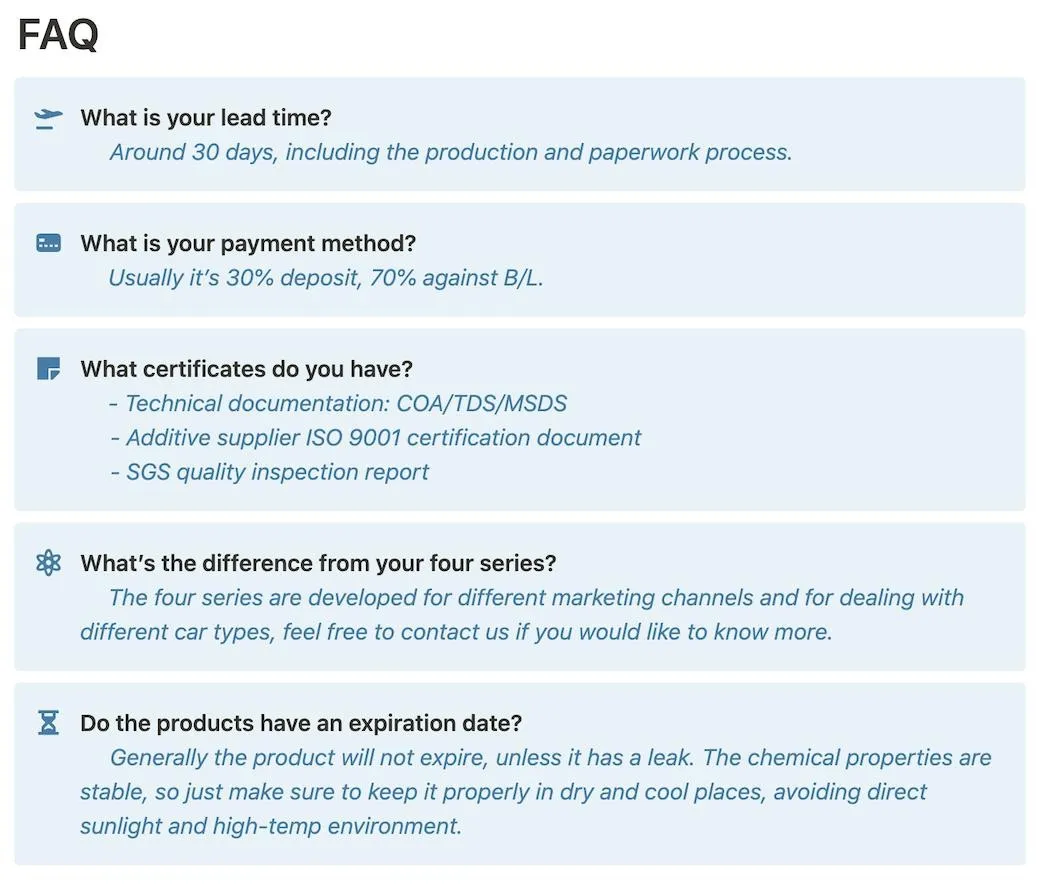
Task: Open the 'What certificates do you have?' question
Action: (246, 369)
